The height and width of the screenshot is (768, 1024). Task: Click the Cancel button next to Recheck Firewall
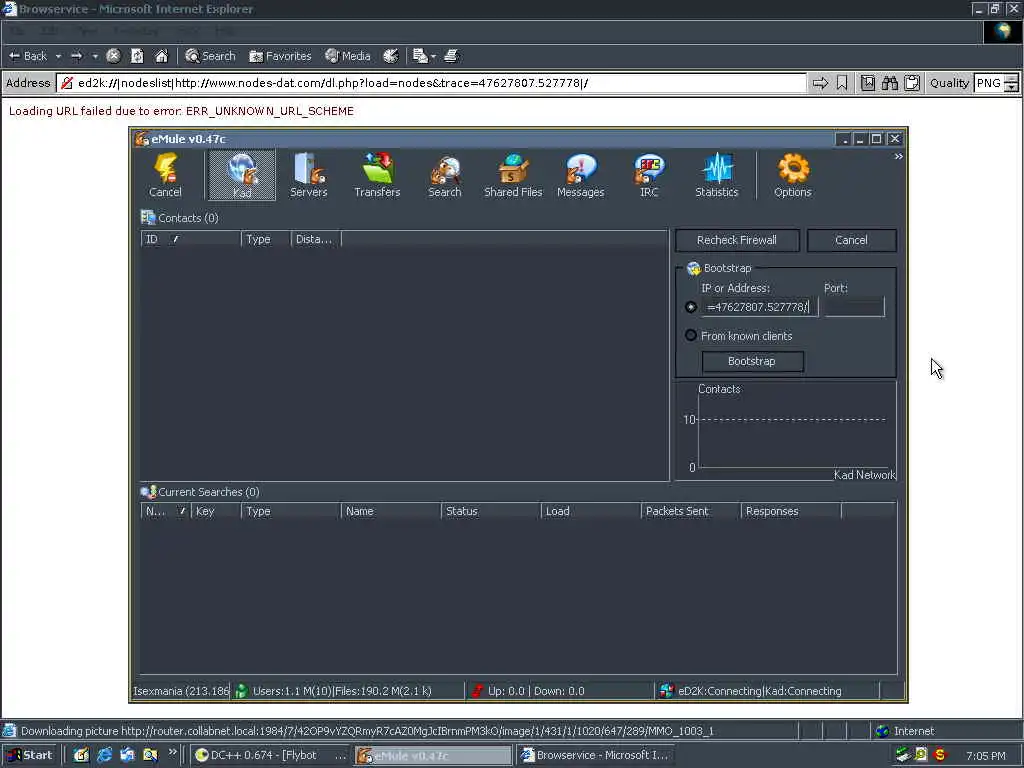point(852,240)
